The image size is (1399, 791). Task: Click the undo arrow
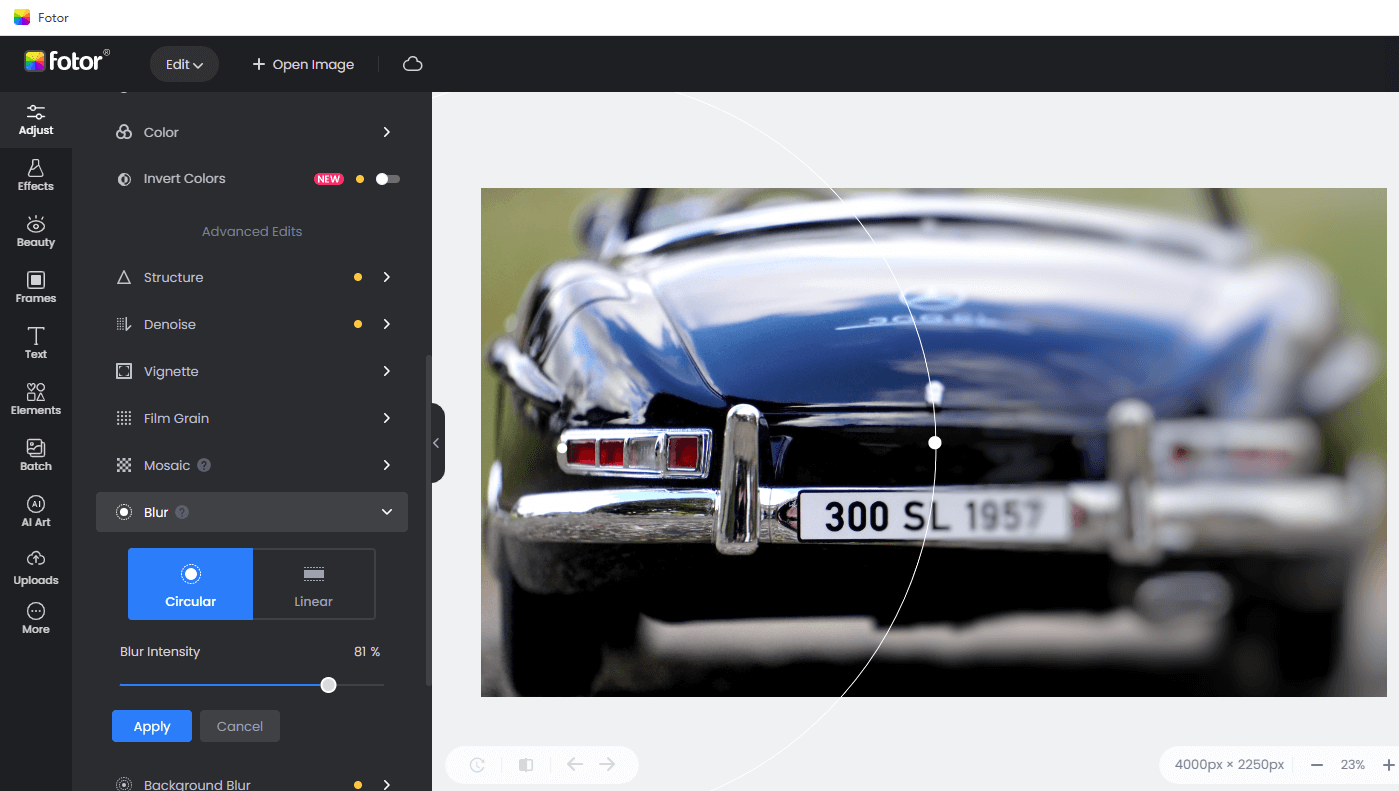pyautogui.click(x=575, y=764)
